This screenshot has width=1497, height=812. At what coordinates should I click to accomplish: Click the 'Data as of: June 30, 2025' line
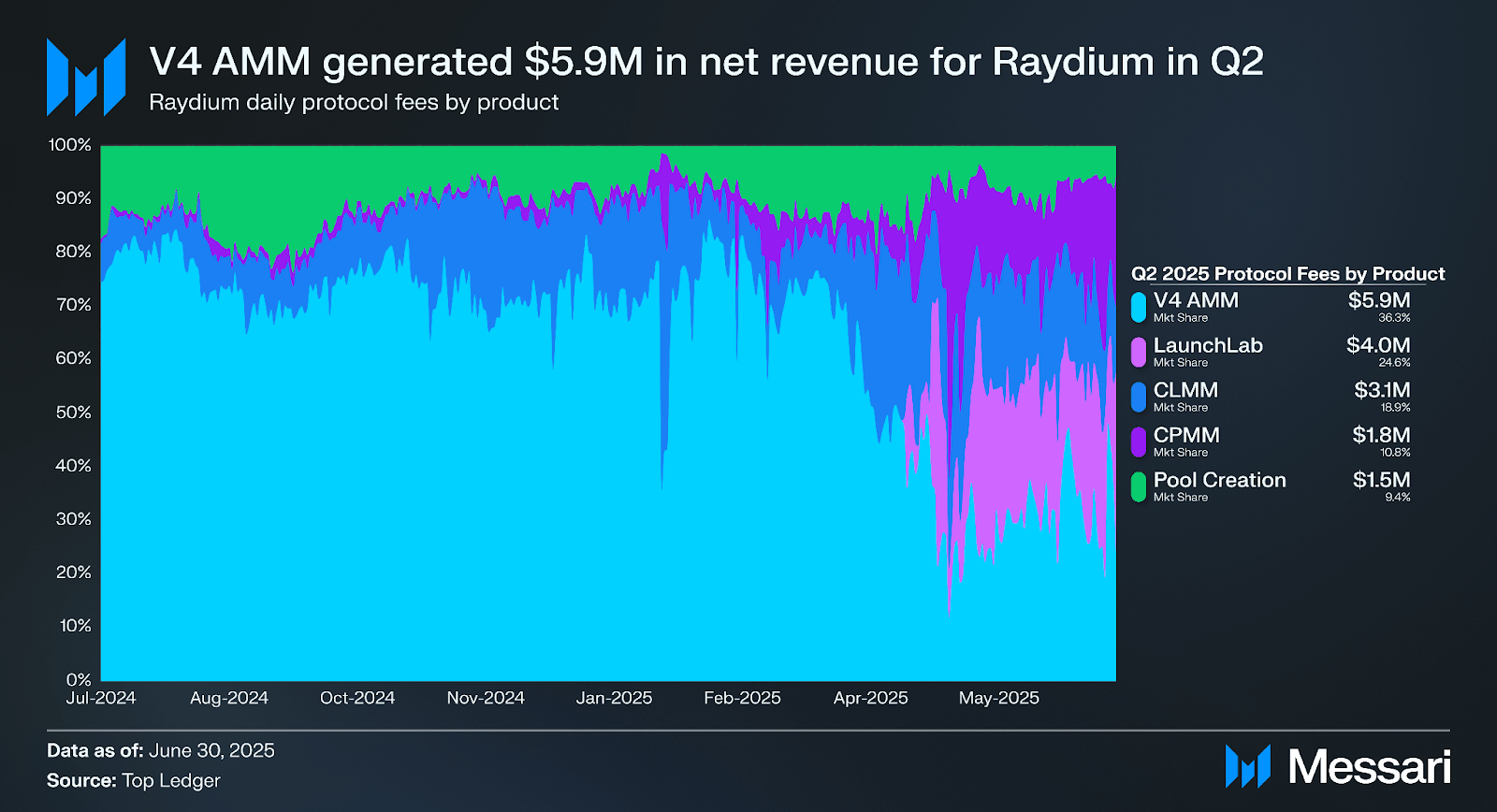(x=161, y=750)
